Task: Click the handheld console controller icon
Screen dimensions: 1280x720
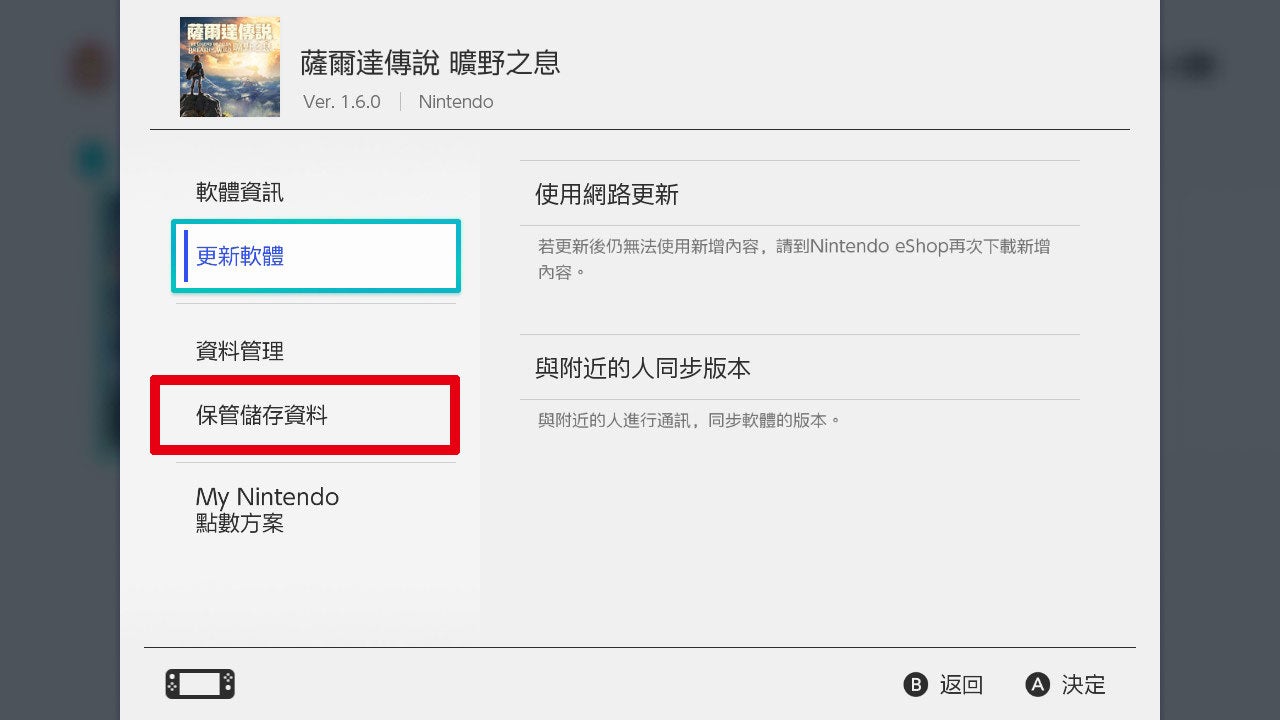Action: pos(200,684)
